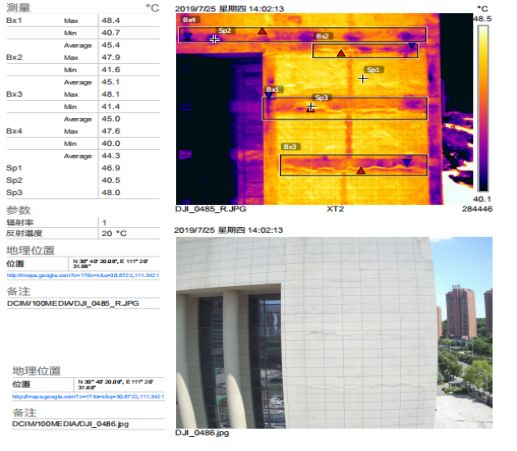Select the Sp1 label tag
This screenshot has height=451, width=517.
pos(374,70)
